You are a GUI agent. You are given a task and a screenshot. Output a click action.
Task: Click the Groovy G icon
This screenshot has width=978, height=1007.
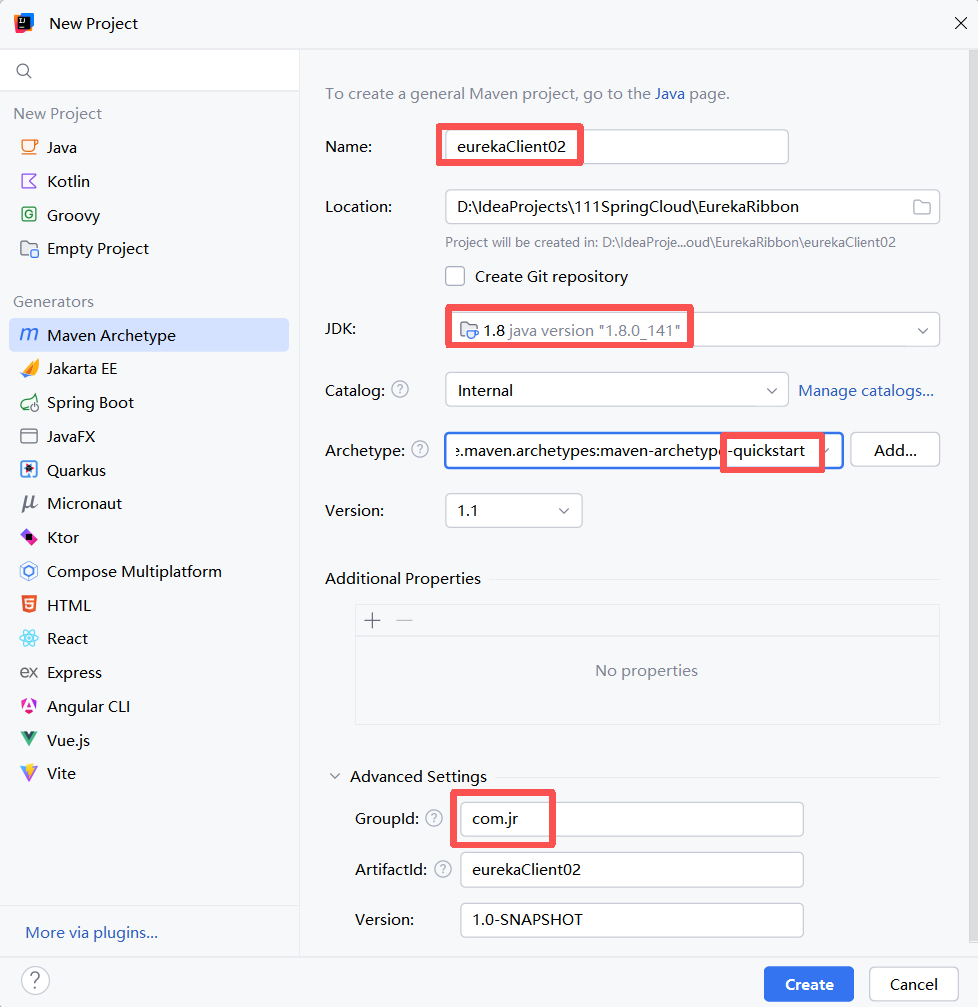pyautogui.click(x=29, y=215)
